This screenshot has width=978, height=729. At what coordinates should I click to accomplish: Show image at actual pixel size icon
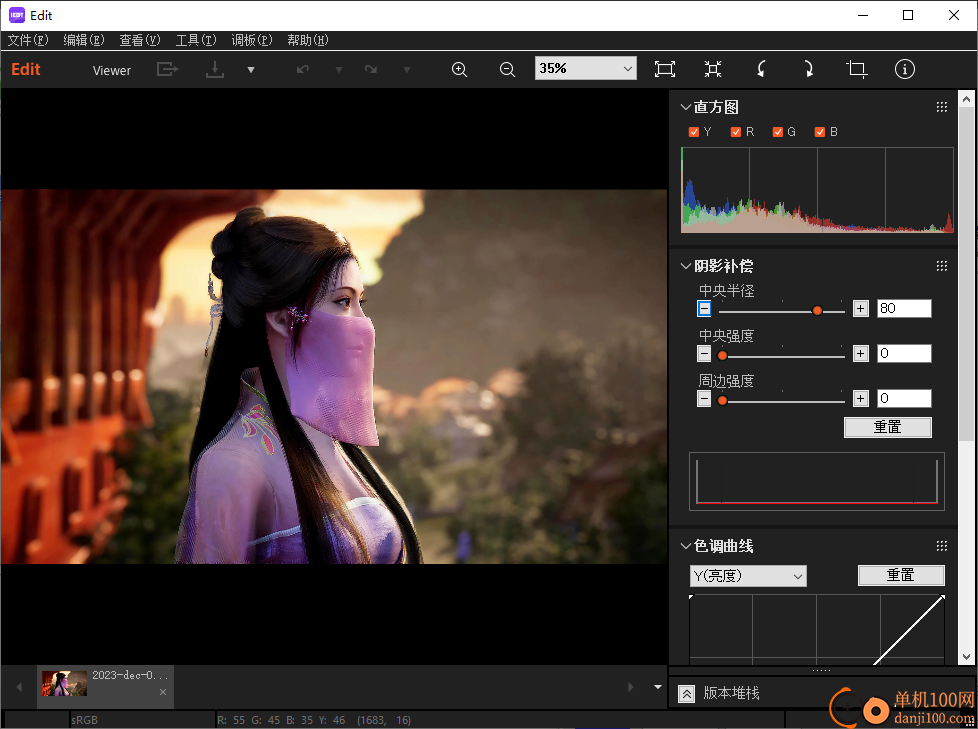click(713, 69)
